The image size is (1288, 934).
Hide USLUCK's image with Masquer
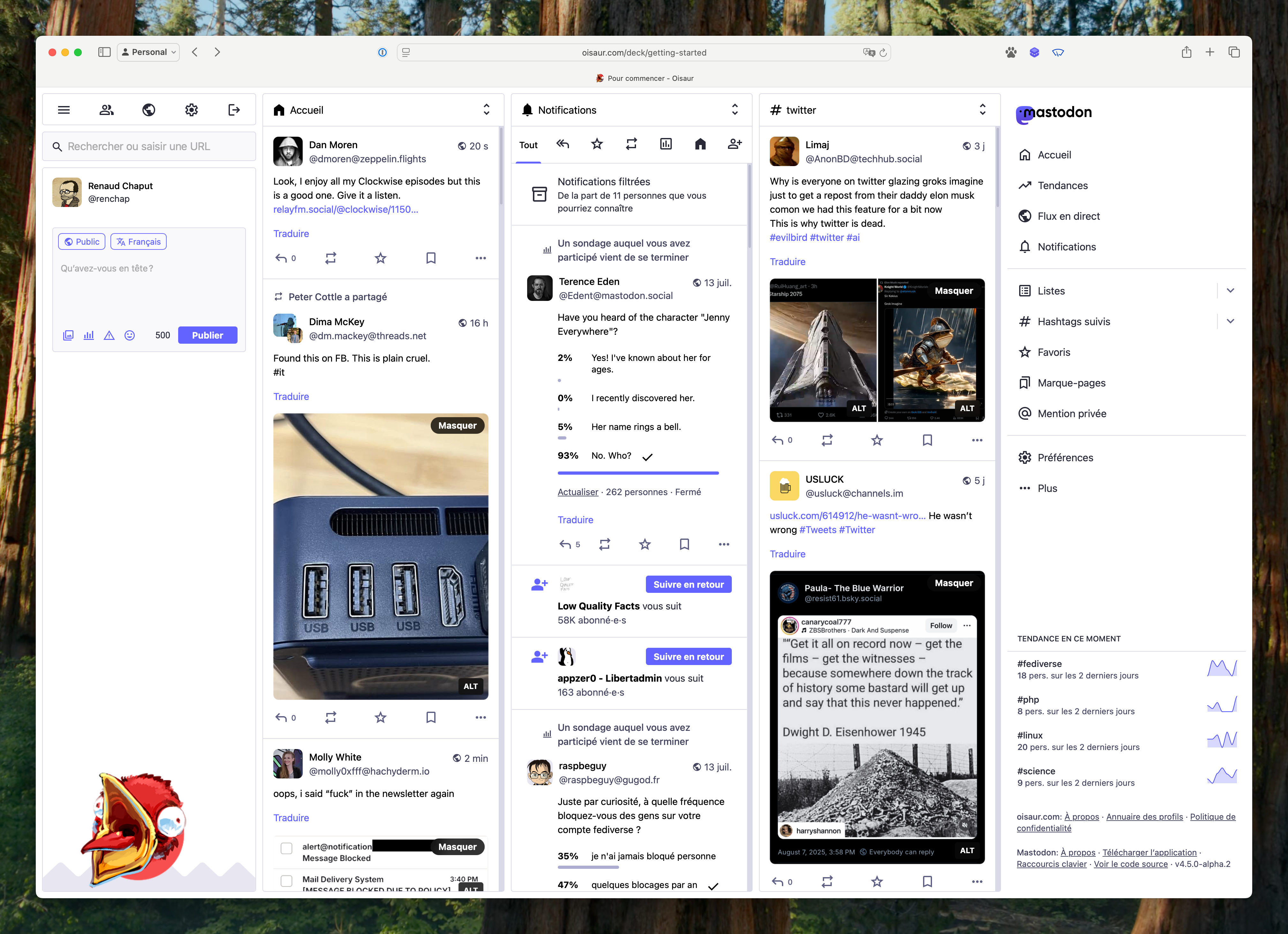coord(953,583)
